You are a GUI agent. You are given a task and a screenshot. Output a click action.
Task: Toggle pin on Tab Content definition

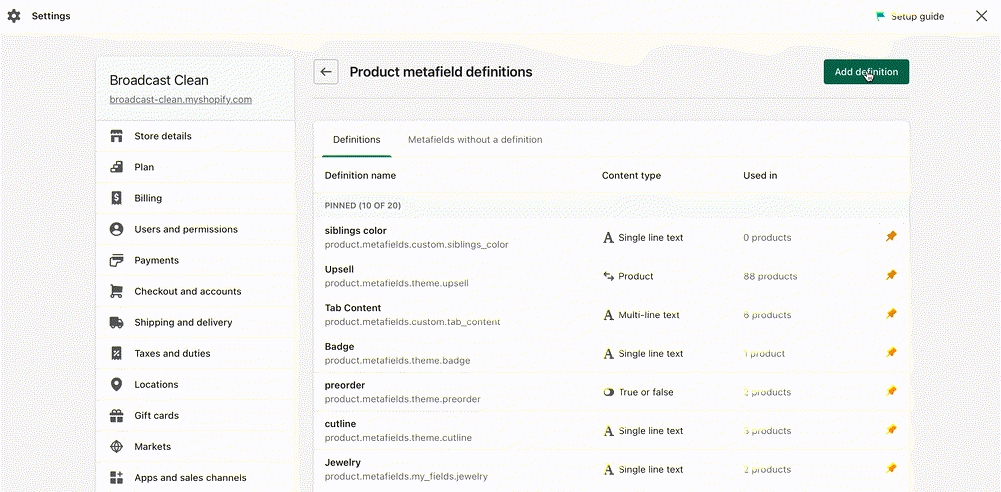(891, 314)
